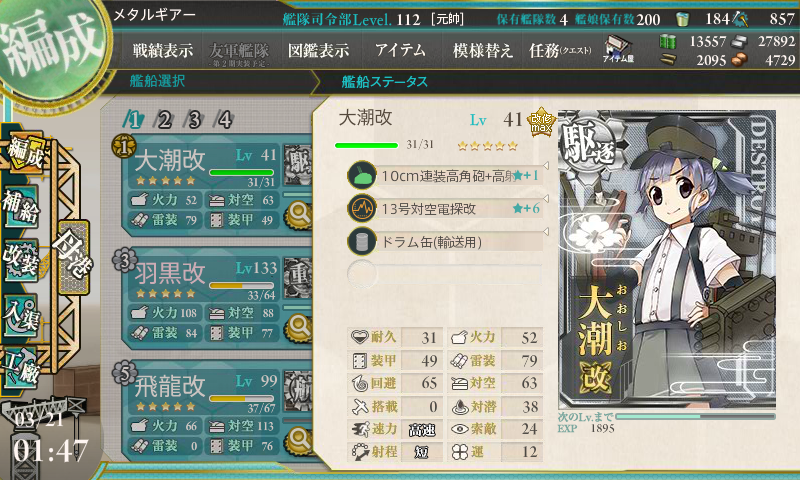Open the 改装 remodel sidebar icon
The width and height of the screenshot is (800, 480).
click(20, 259)
